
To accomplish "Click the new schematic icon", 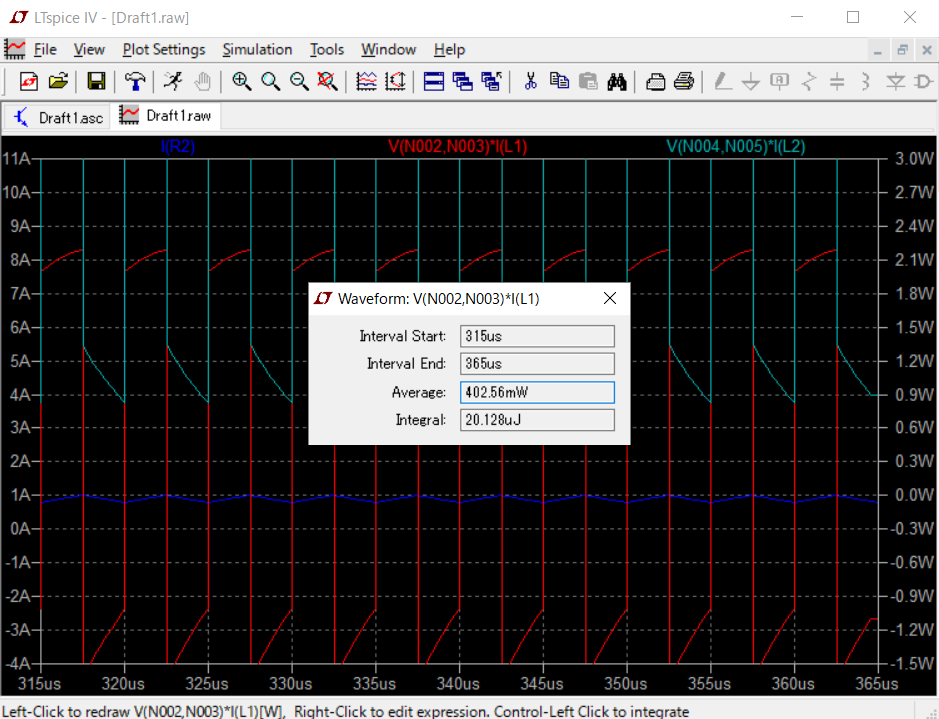I will (x=28, y=81).
